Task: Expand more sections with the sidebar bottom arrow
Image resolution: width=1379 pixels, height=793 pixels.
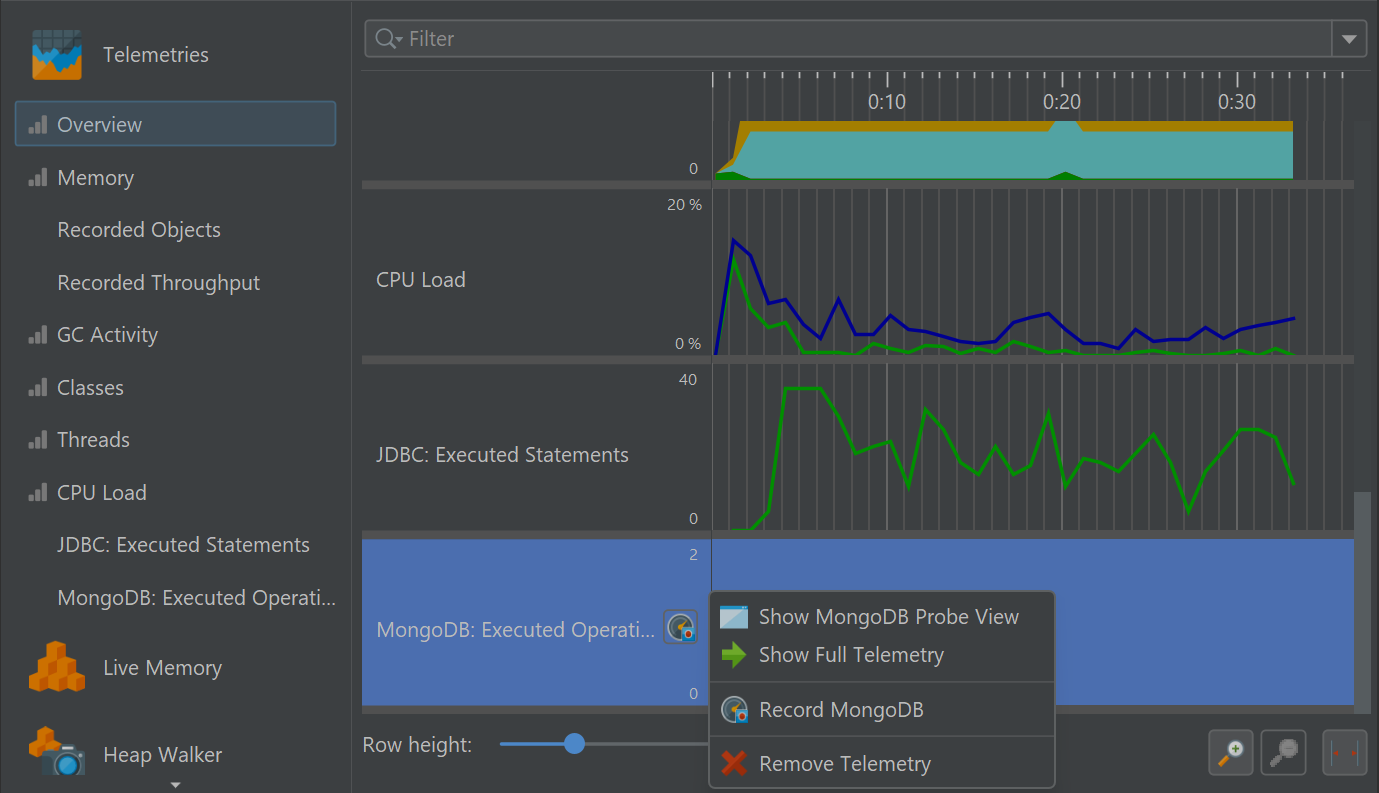Action: (175, 784)
